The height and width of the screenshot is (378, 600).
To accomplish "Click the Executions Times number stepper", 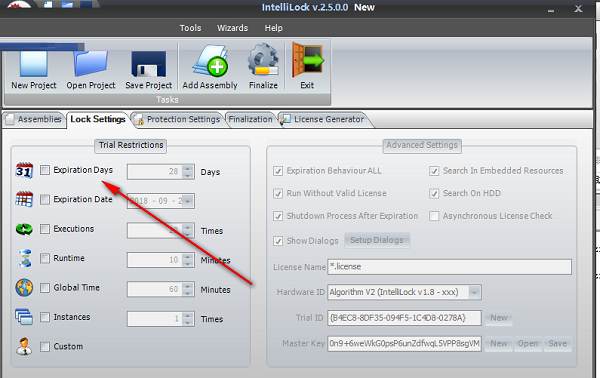I will (188, 230).
